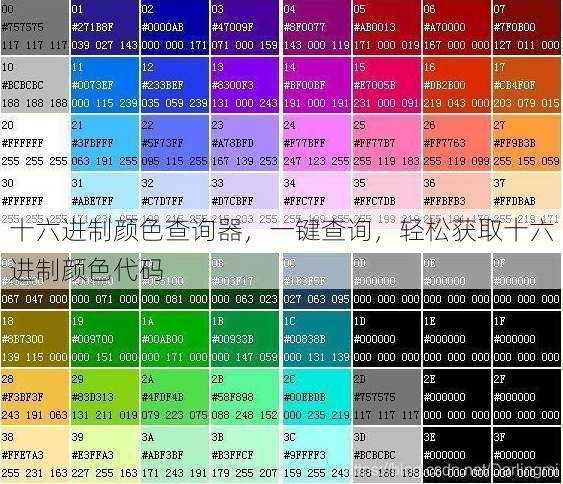Pick the orange swatch #FF9B3B
Screen dimensions: 563x484
pyautogui.click(x=526, y=143)
